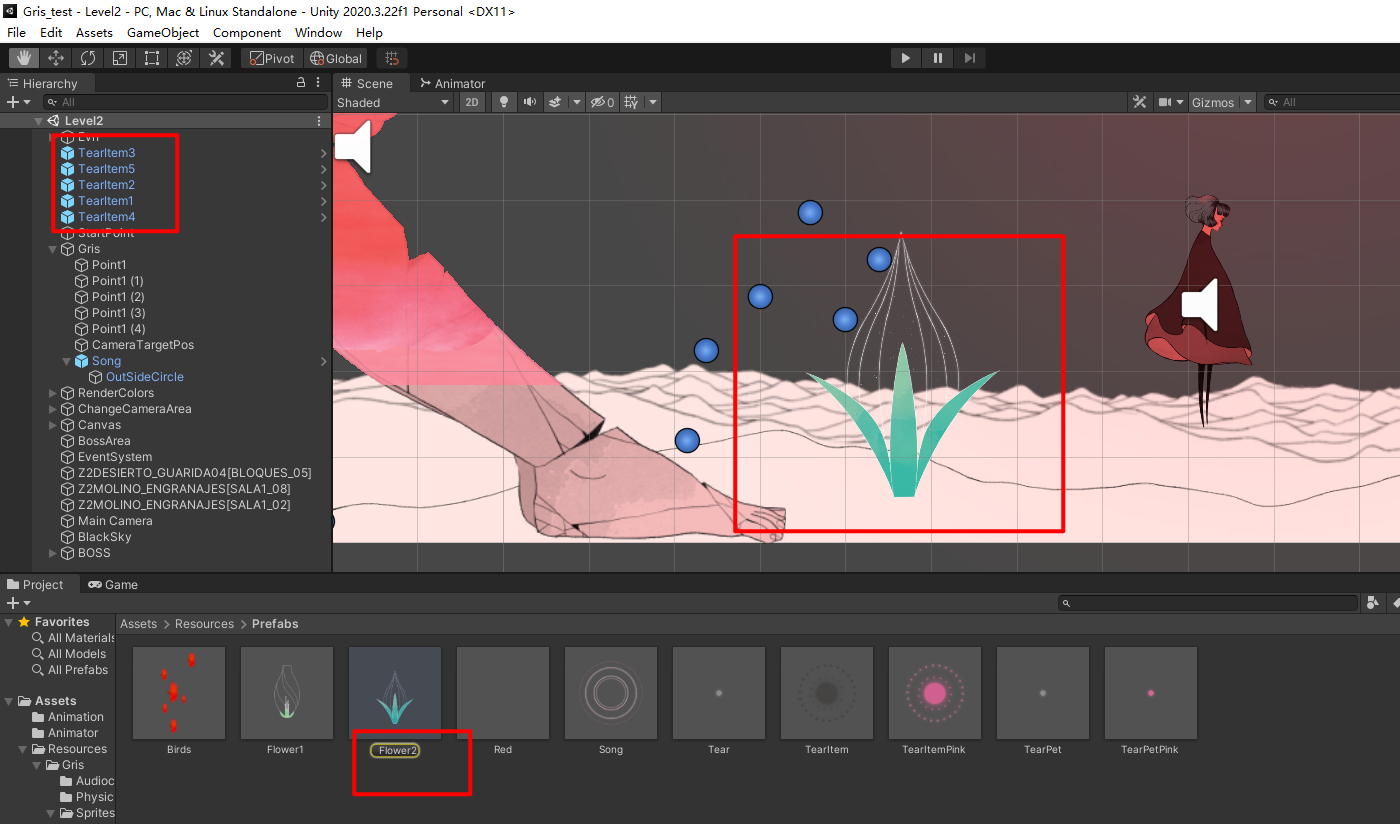The width and height of the screenshot is (1400, 824).
Task: Open the TearItem3 prefab with its arrow
Action: click(x=323, y=153)
